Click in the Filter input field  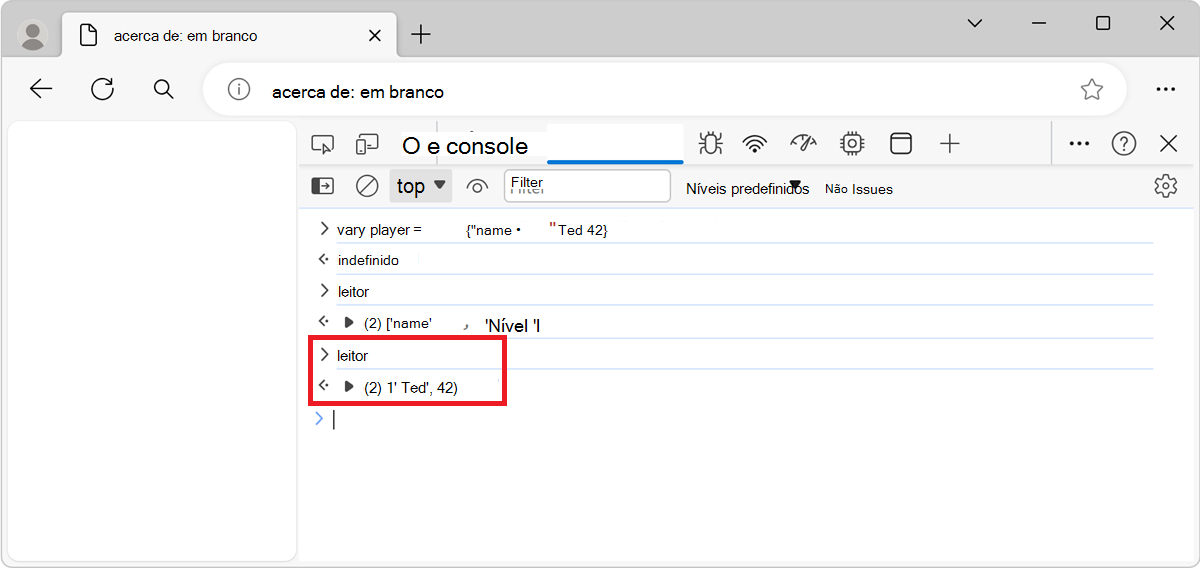pyautogui.click(x=587, y=186)
